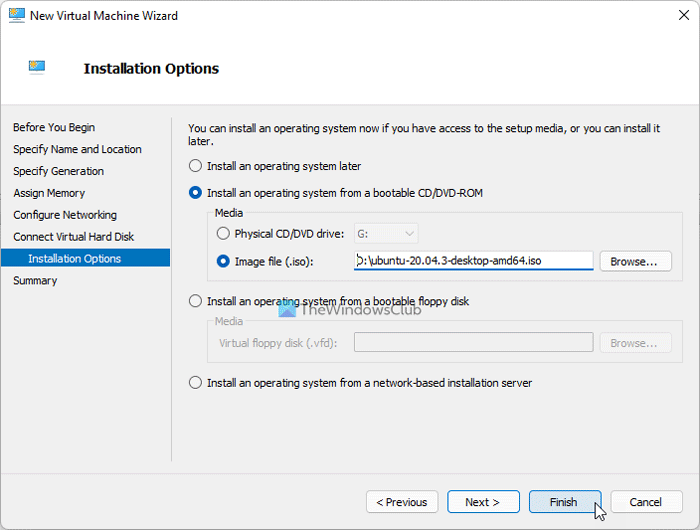
Task: Open the Assign Memory step
Action: (x=49, y=193)
